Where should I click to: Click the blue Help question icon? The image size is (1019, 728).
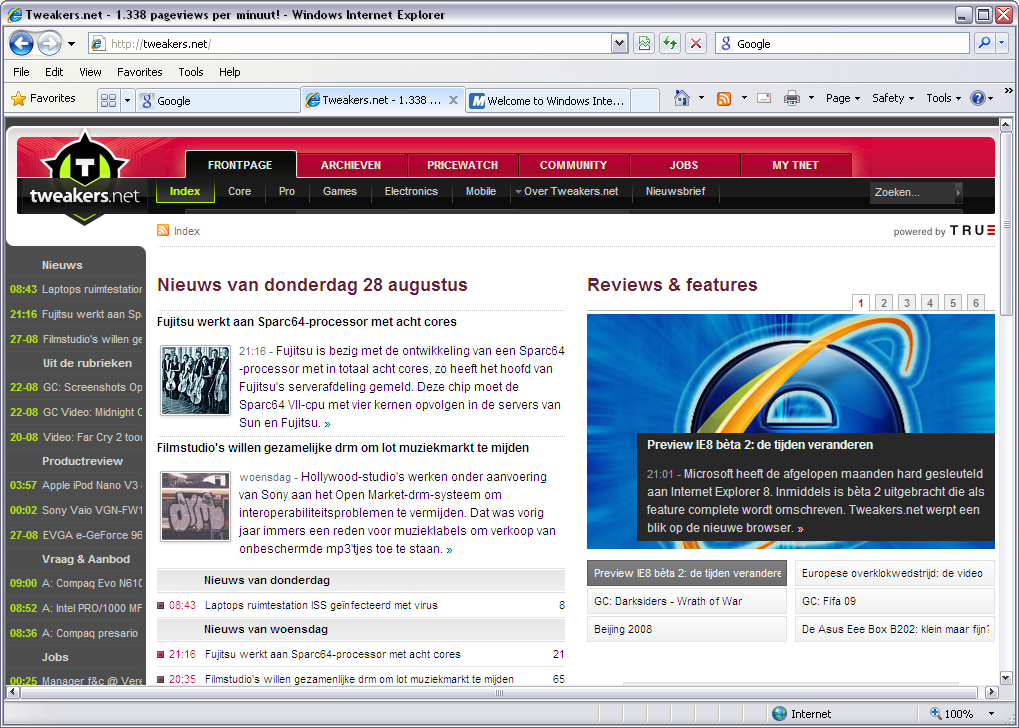click(x=977, y=98)
